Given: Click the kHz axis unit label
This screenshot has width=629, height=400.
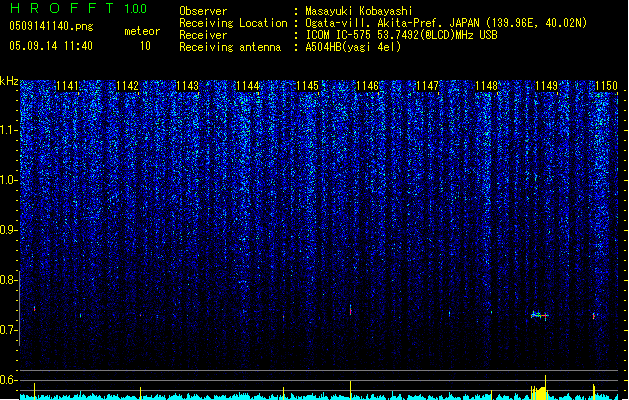Looking at the screenshot, I should tap(9, 81).
